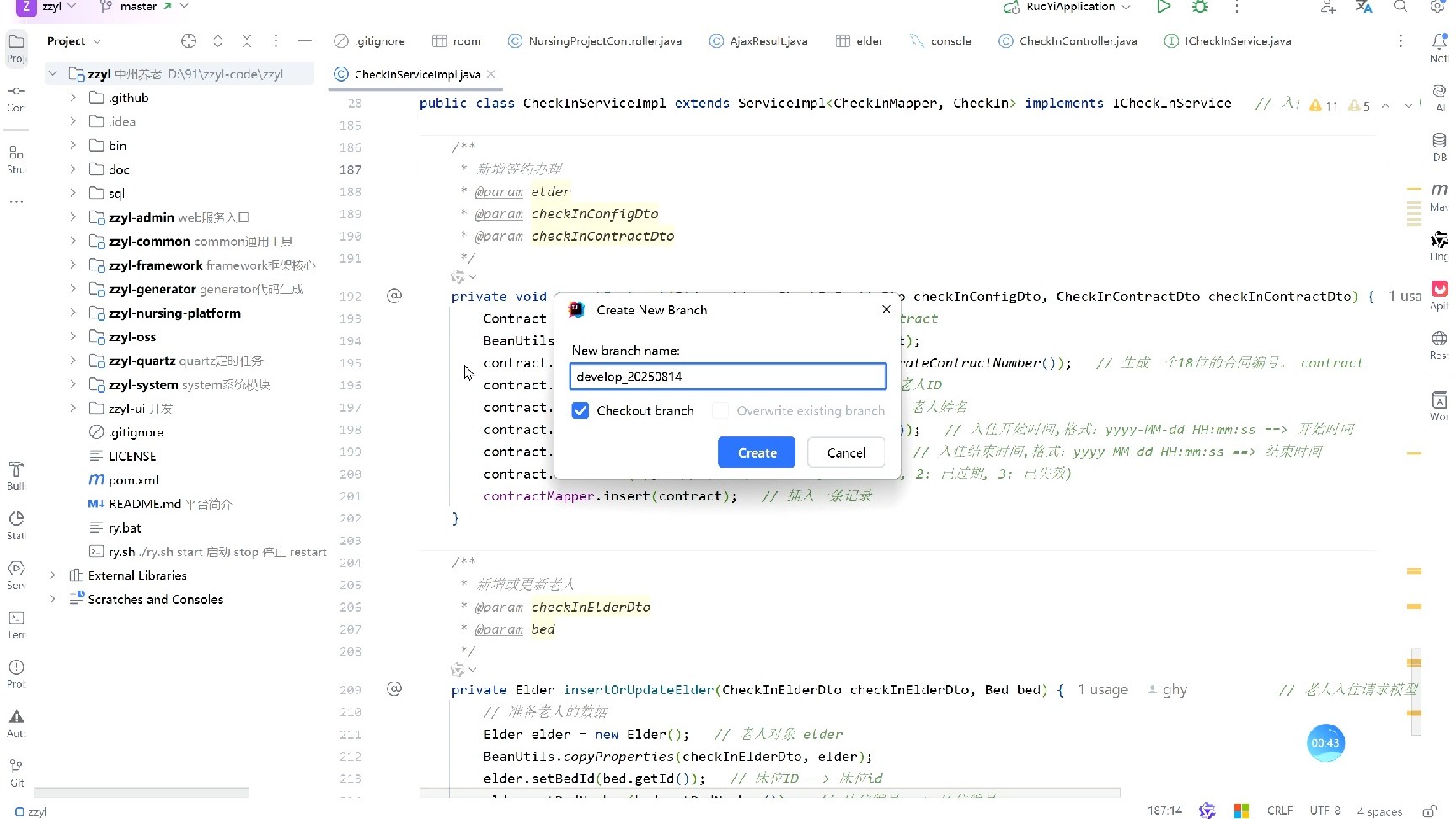
Task: Open the Terminal tool window
Action: [x=16, y=618]
